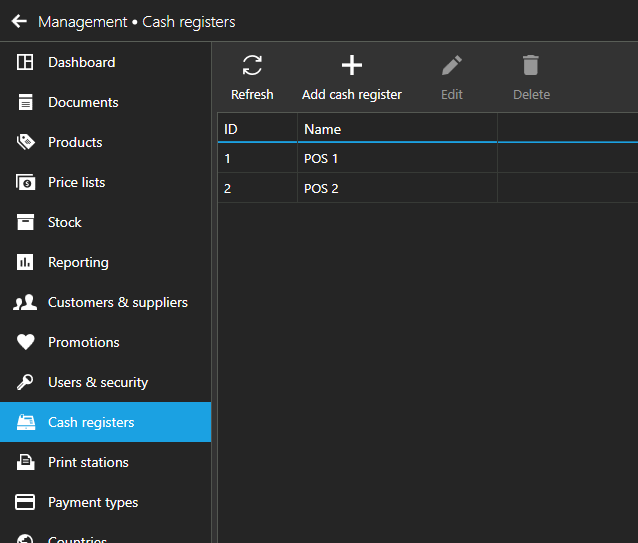
Task: Click the Management • Cash registers title
Action: [137, 22]
